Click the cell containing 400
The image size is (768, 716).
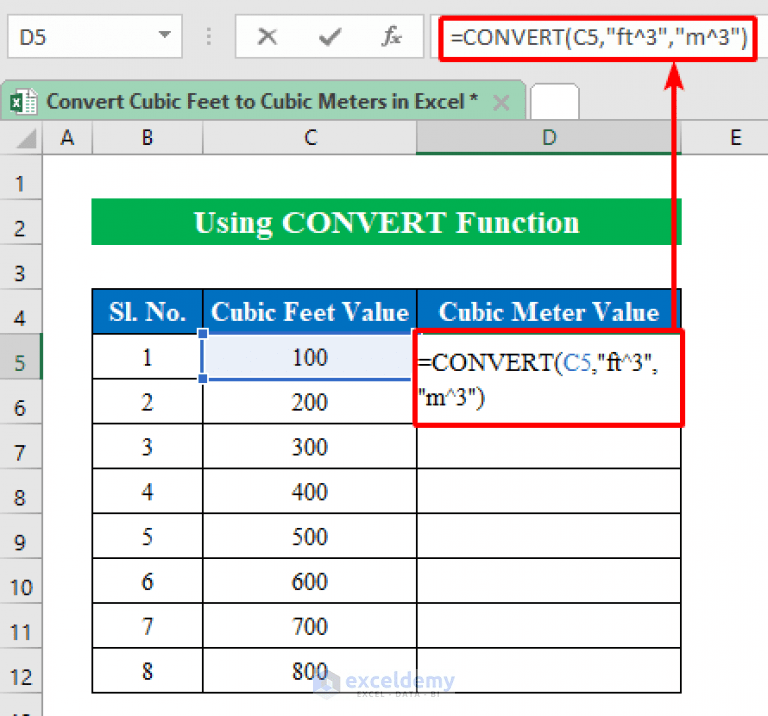tap(310, 492)
